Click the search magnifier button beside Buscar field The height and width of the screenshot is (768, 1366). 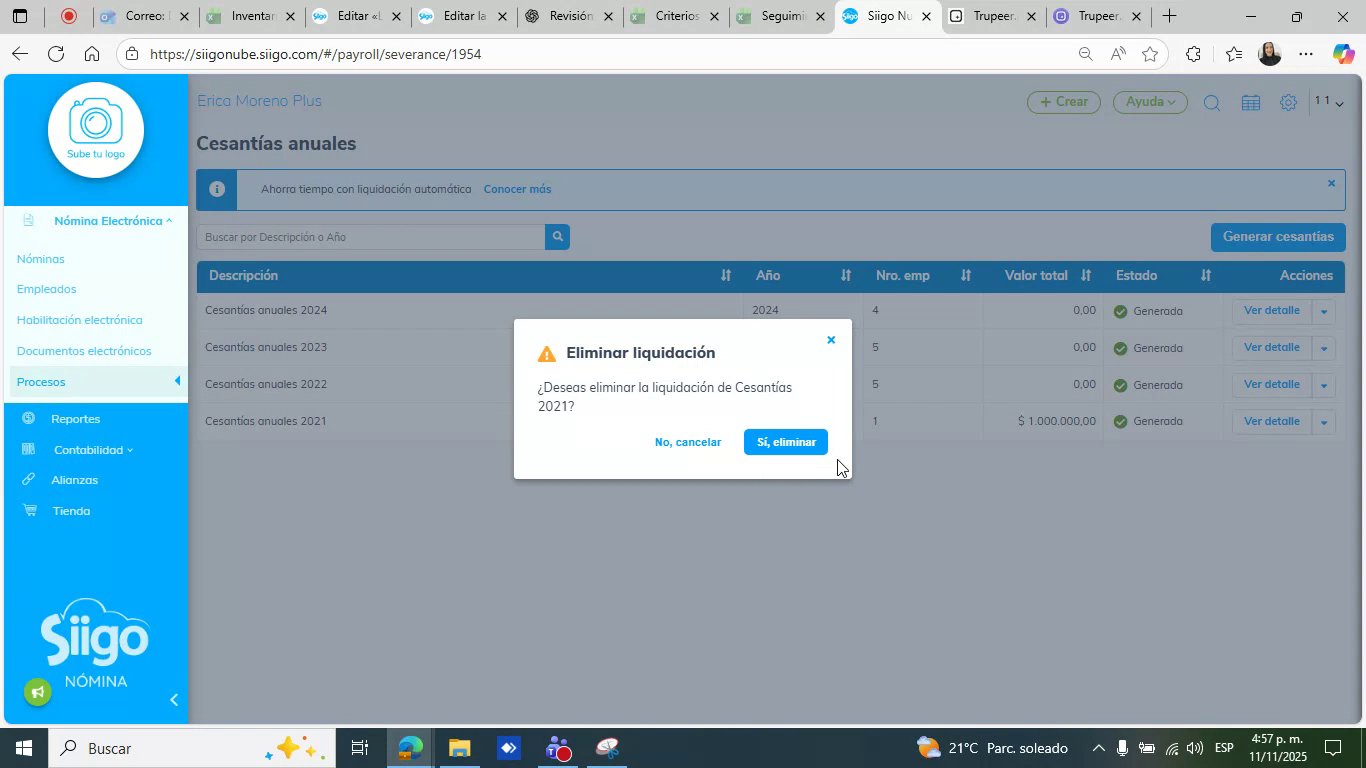(558, 237)
